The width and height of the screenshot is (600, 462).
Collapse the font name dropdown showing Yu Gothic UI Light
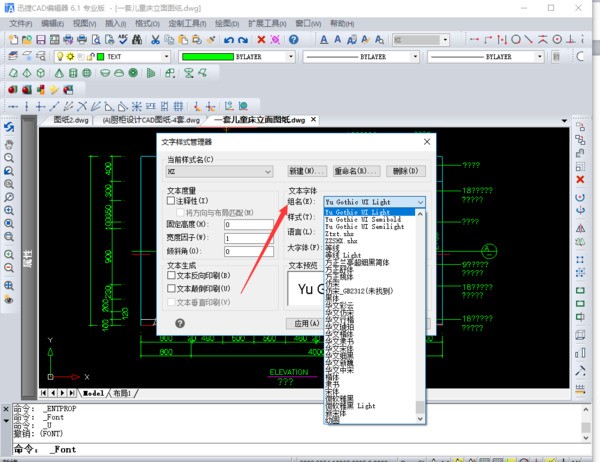click(x=420, y=201)
